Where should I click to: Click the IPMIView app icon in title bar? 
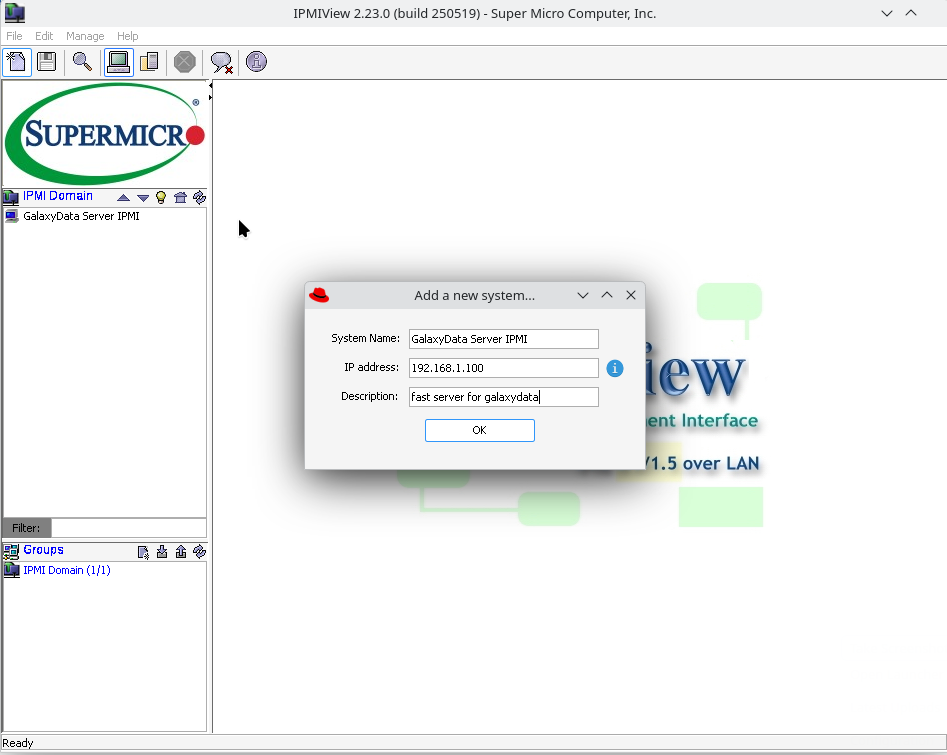click(14, 13)
